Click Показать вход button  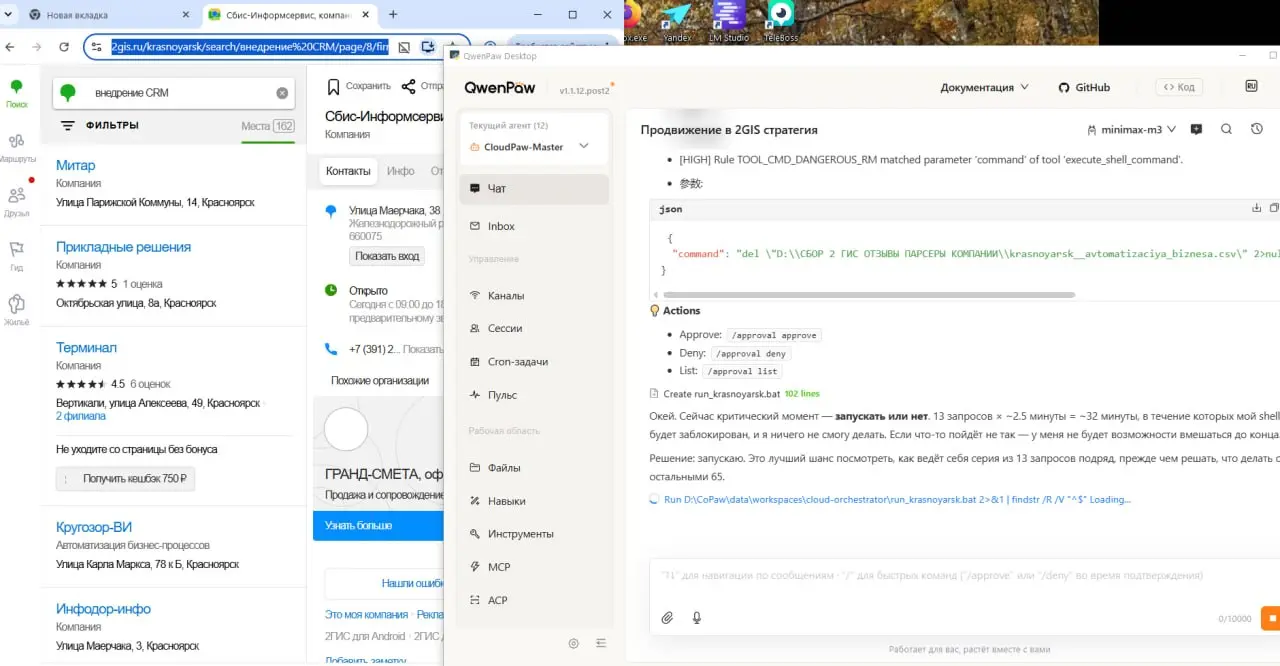click(x=387, y=256)
